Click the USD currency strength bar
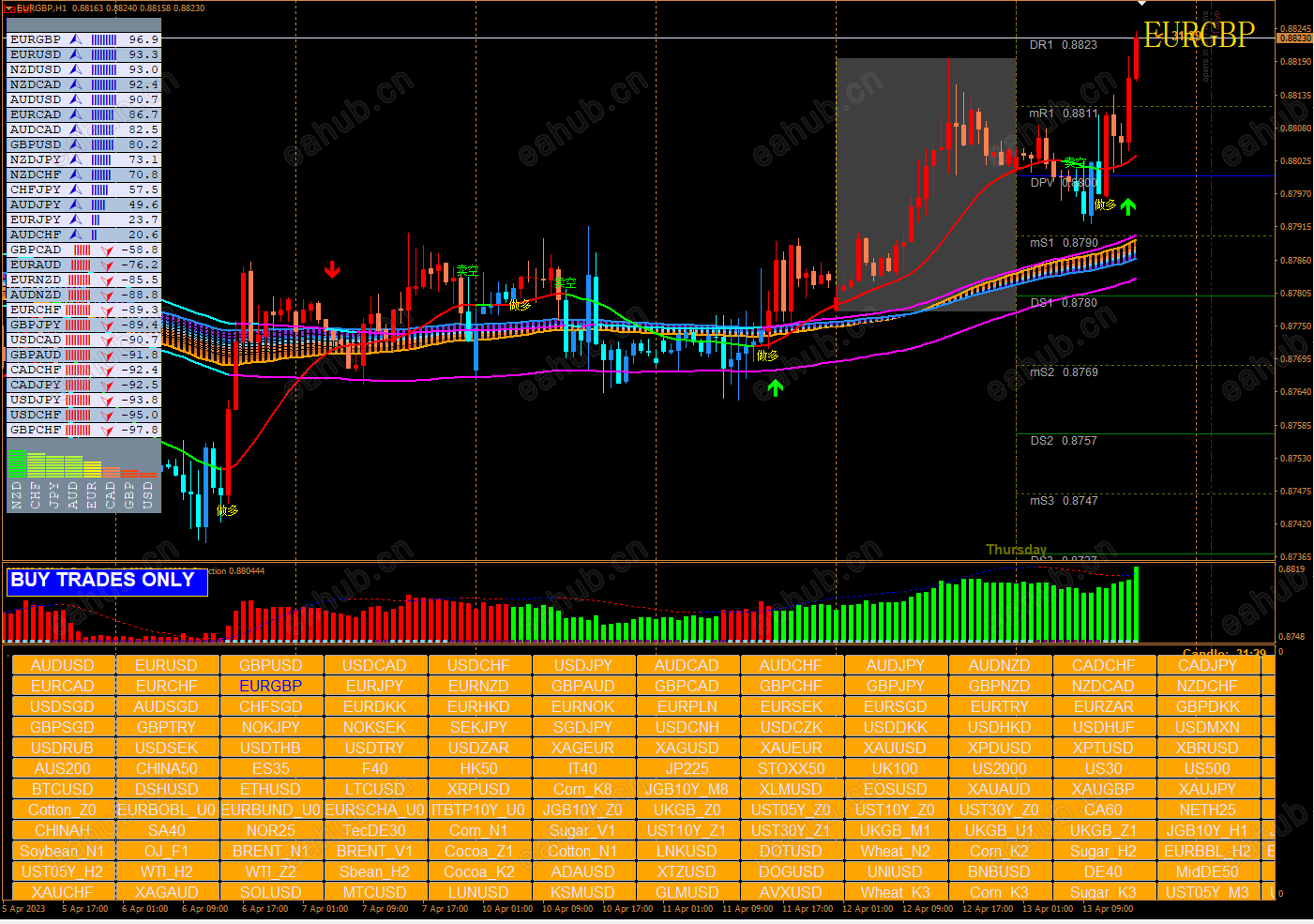This screenshot has width=1314, height=924. coord(148,476)
